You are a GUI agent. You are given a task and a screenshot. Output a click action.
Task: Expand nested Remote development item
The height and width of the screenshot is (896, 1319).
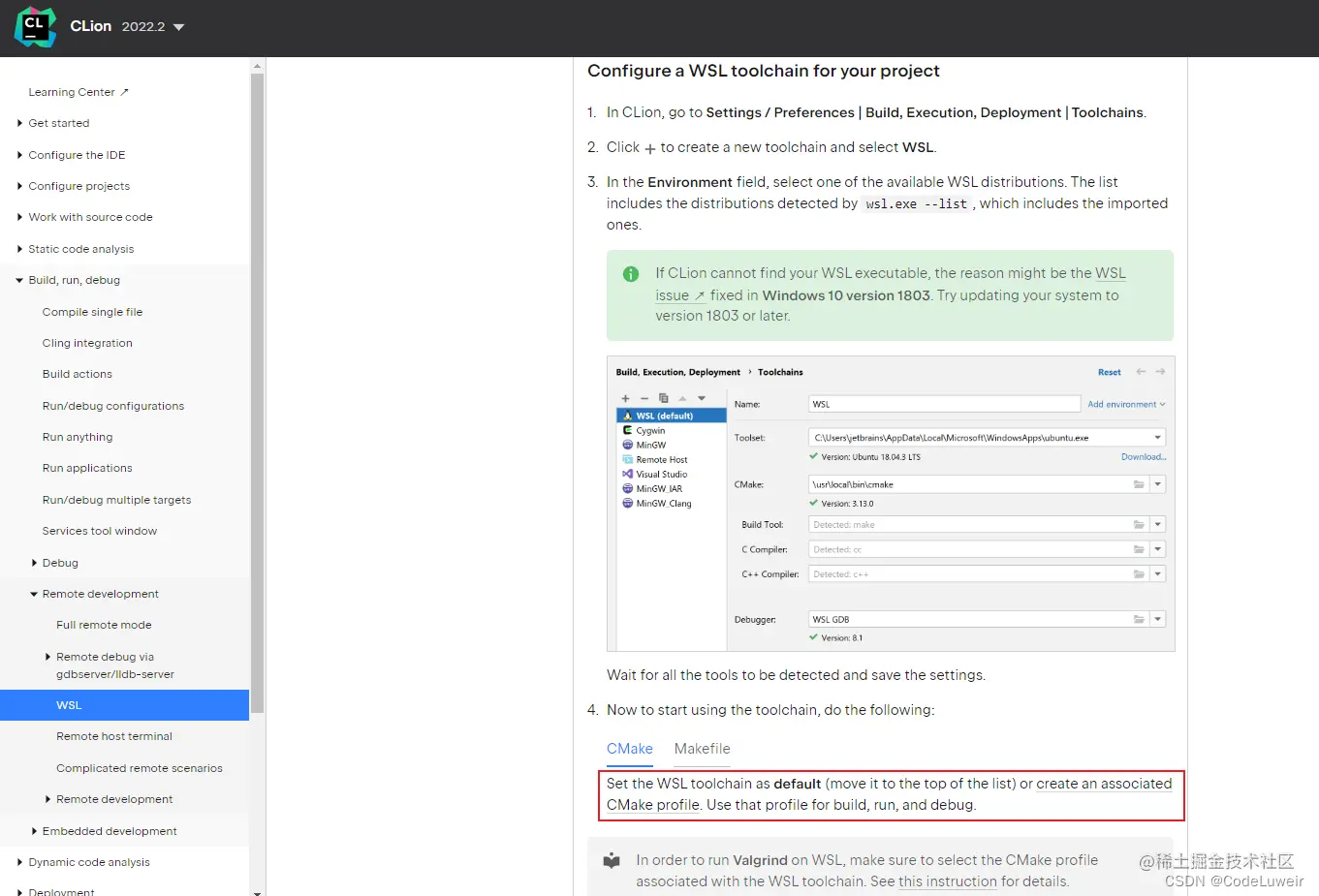pyautogui.click(x=47, y=799)
